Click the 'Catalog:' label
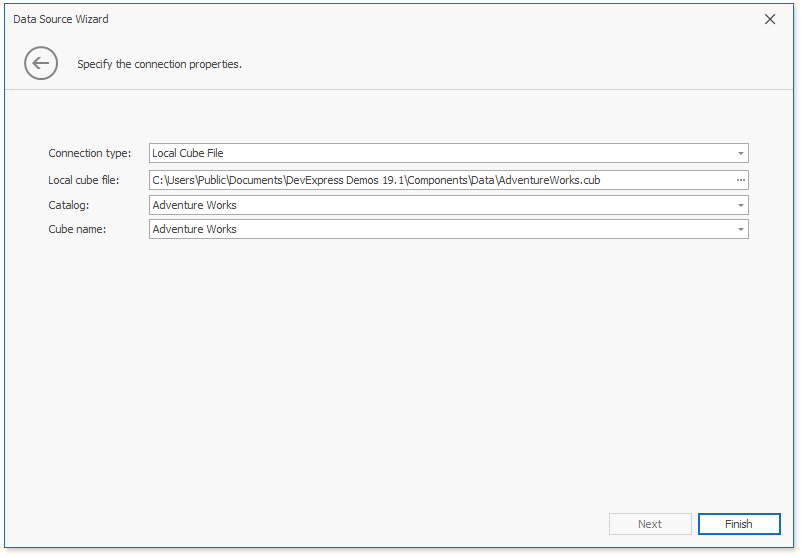 (69, 205)
